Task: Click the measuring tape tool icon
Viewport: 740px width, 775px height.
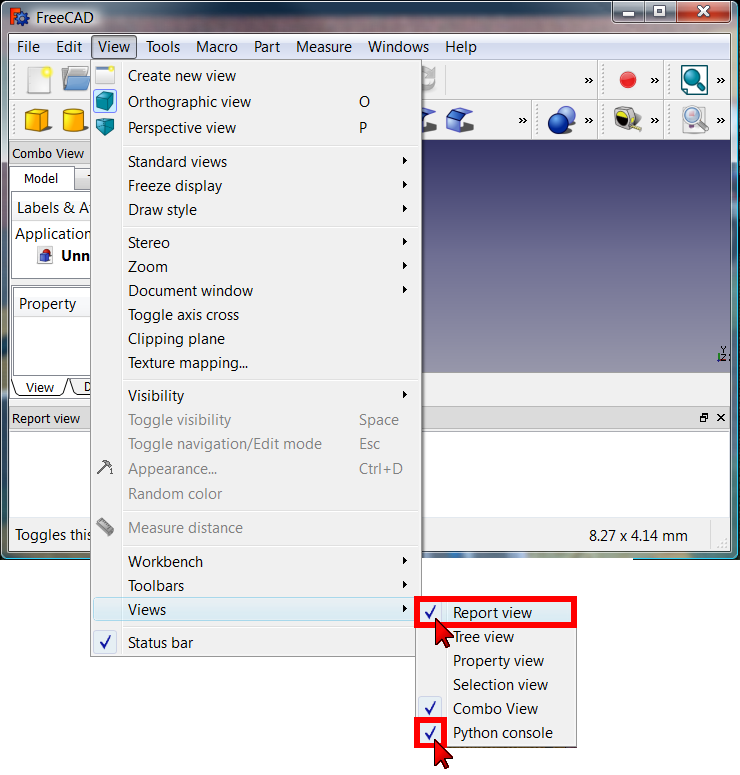Action: (x=628, y=119)
